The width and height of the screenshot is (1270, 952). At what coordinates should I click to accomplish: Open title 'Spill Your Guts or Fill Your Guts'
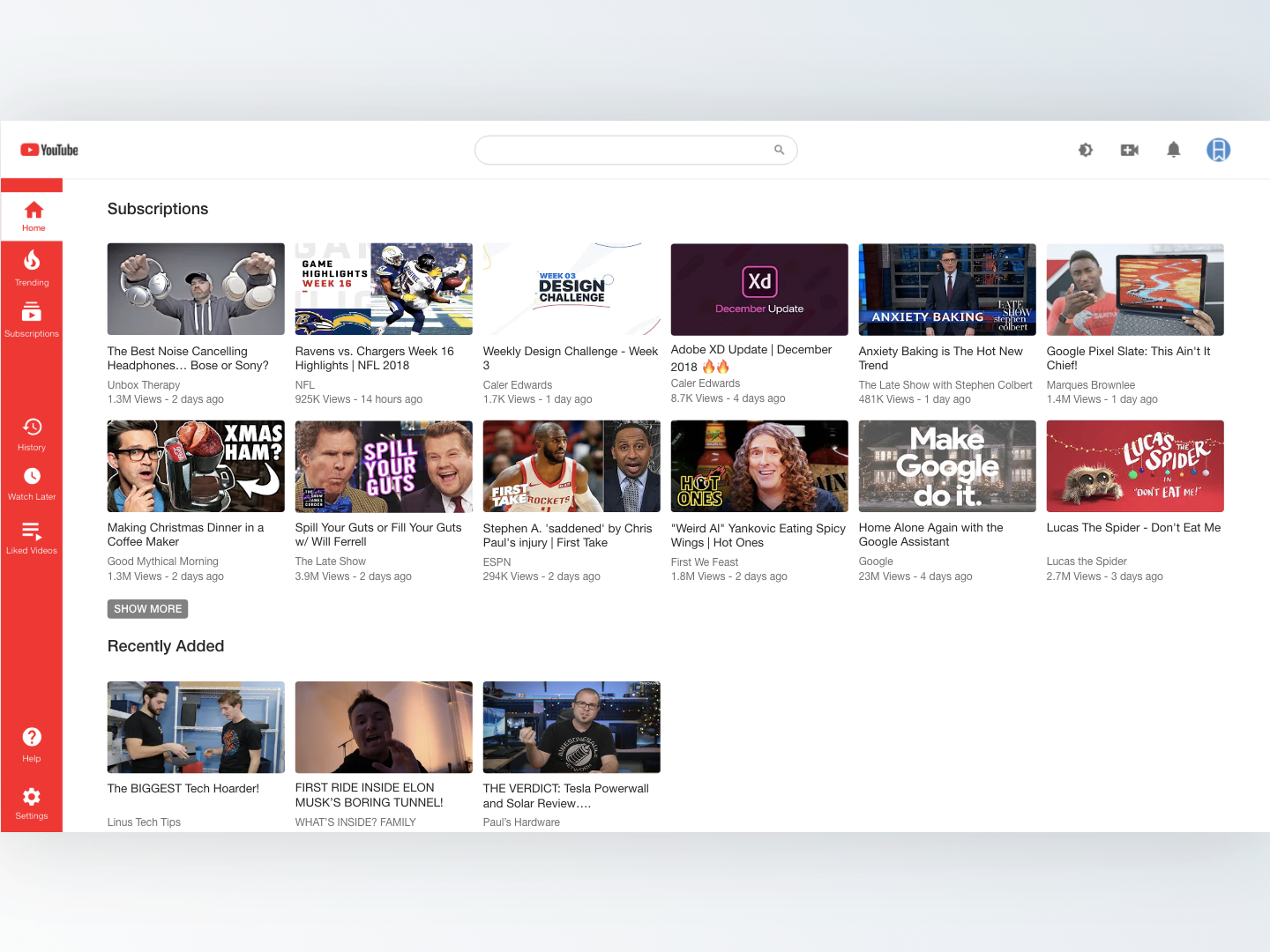click(x=378, y=535)
